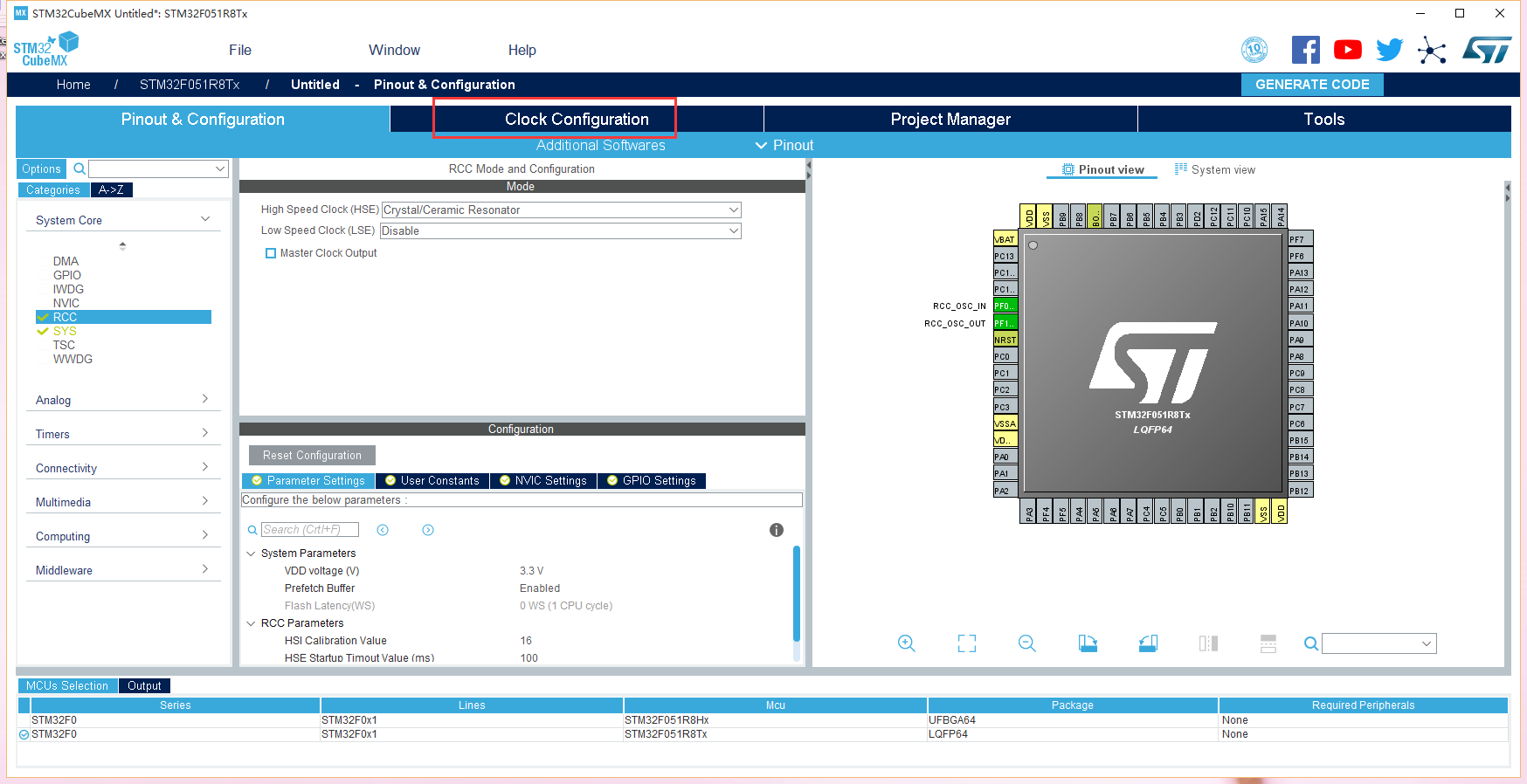Click the STM32CubeMX logo
The width and height of the screenshot is (1527, 784).
[x=45, y=50]
